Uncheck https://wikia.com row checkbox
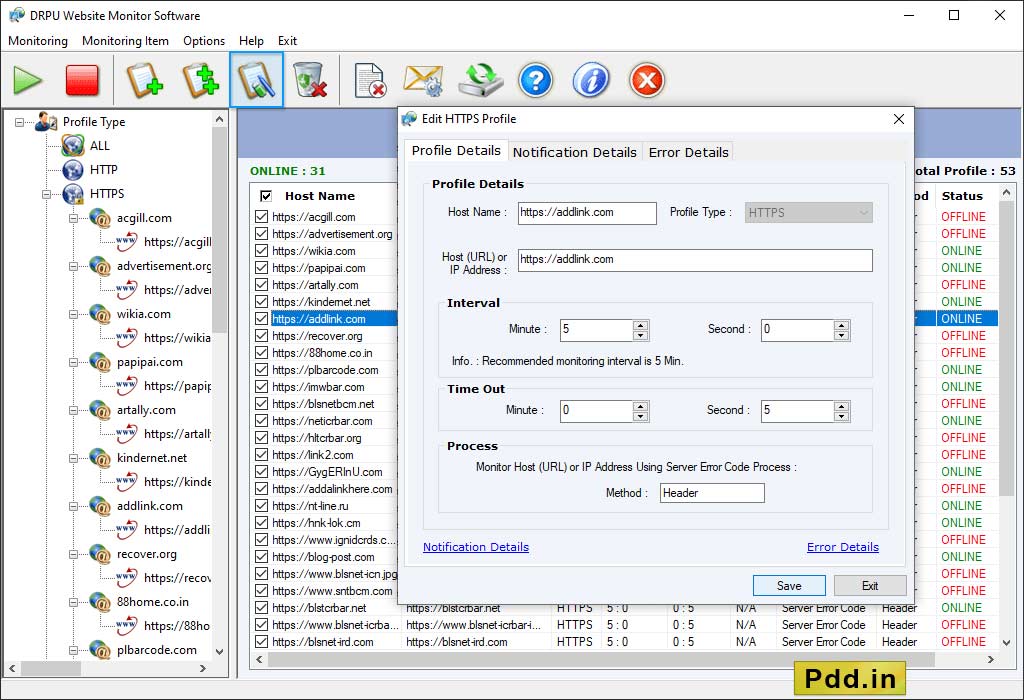 pos(262,250)
